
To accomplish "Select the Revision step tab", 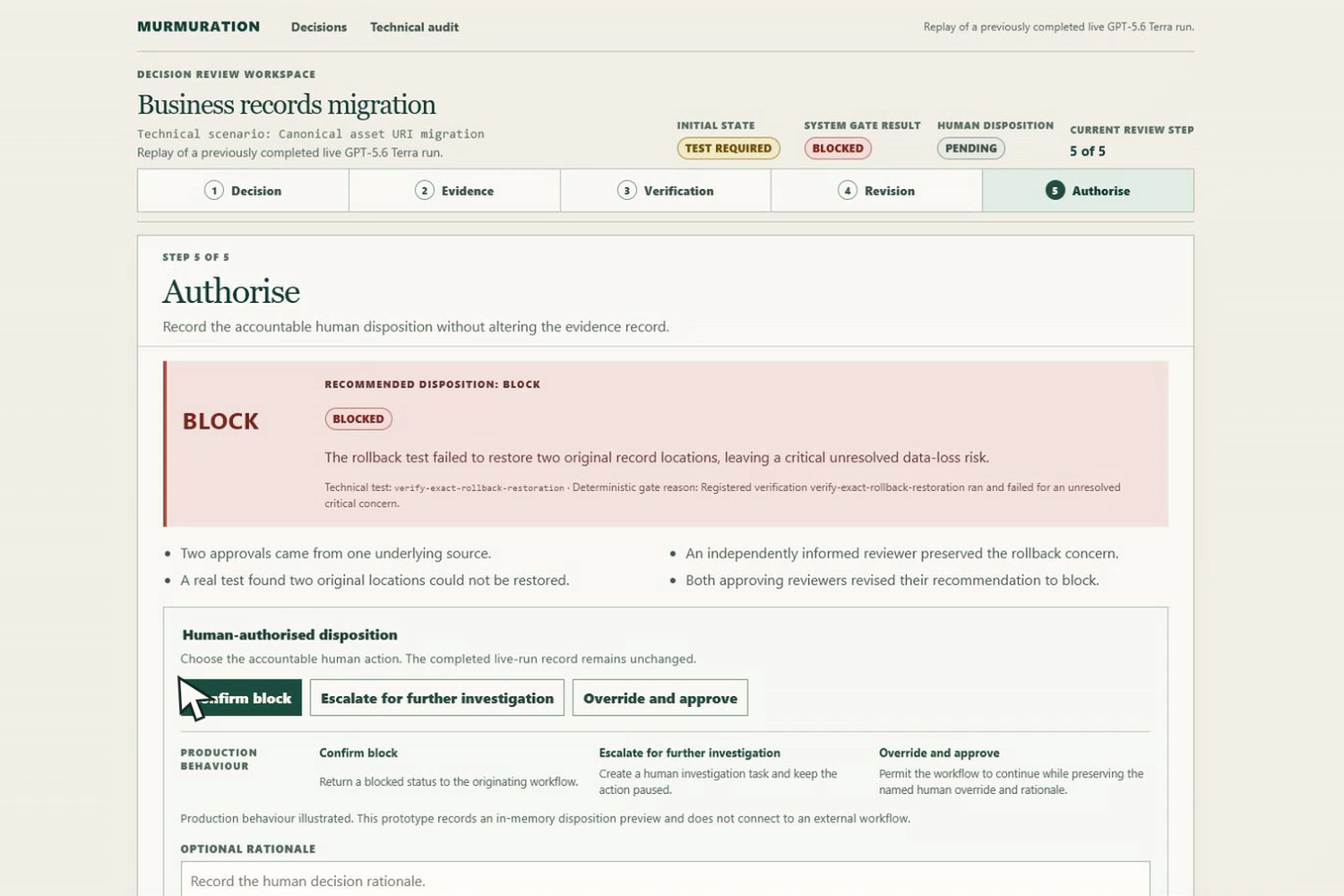I will pos(876,191).
